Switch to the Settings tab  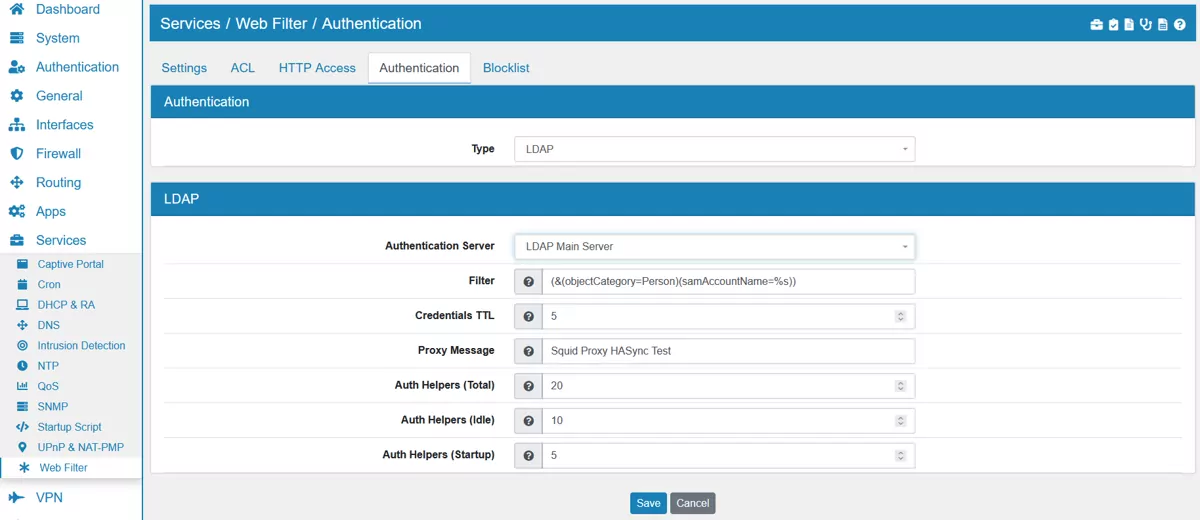pyautogui.click(x=184, y=68)
